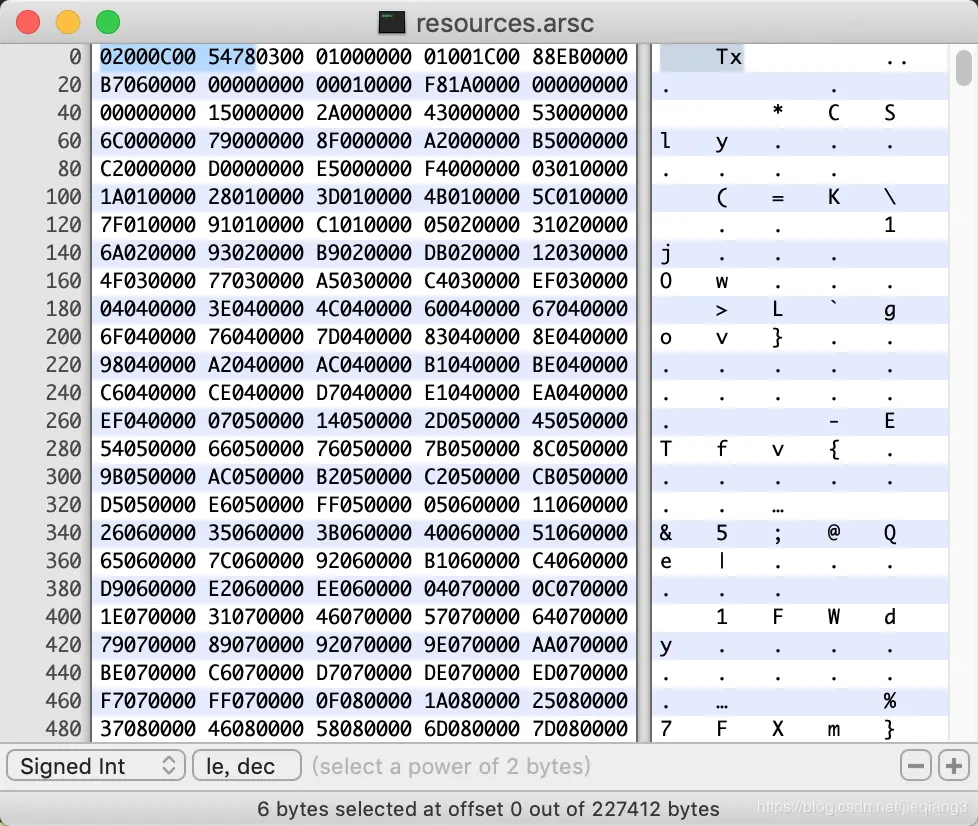Click hex group F81A0000
The image size is (978, 826).
coord(472,85)
